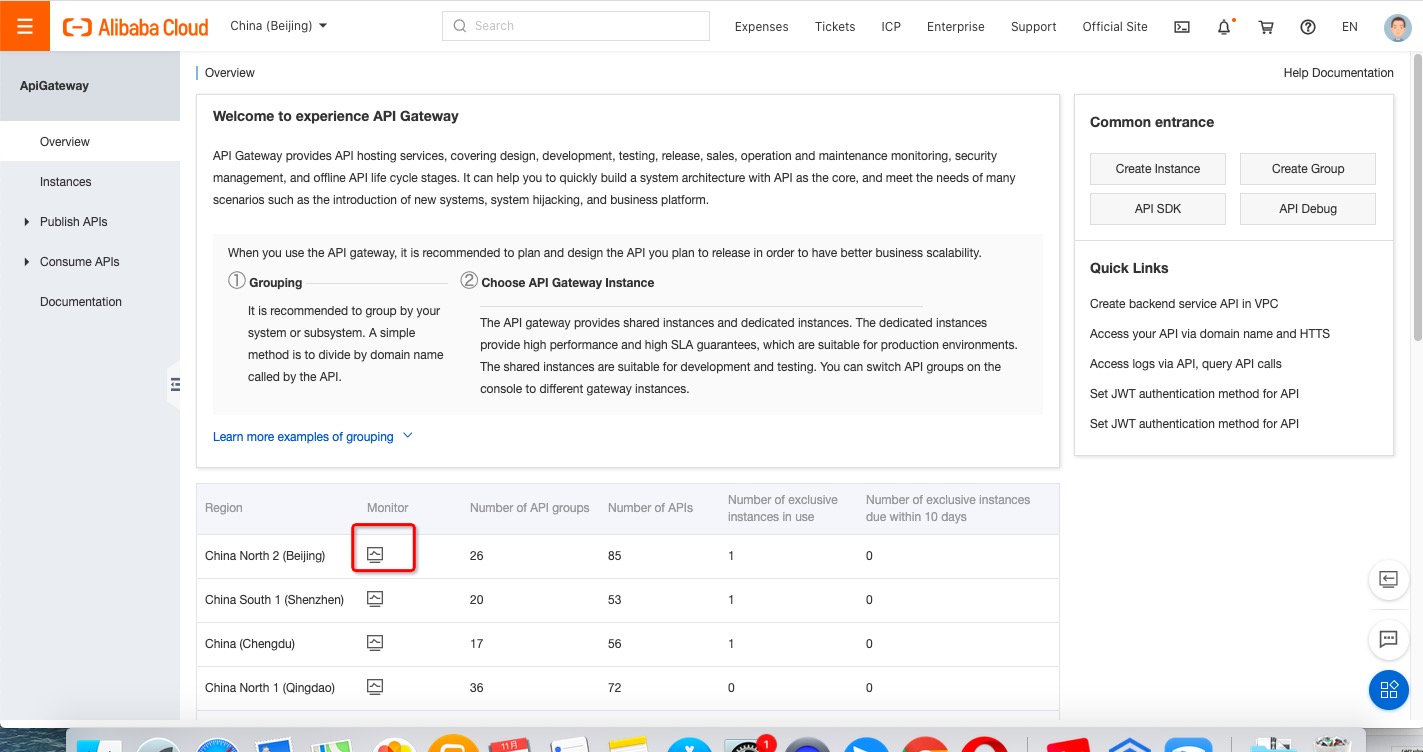Open the notifications bell

point(1224,27)
